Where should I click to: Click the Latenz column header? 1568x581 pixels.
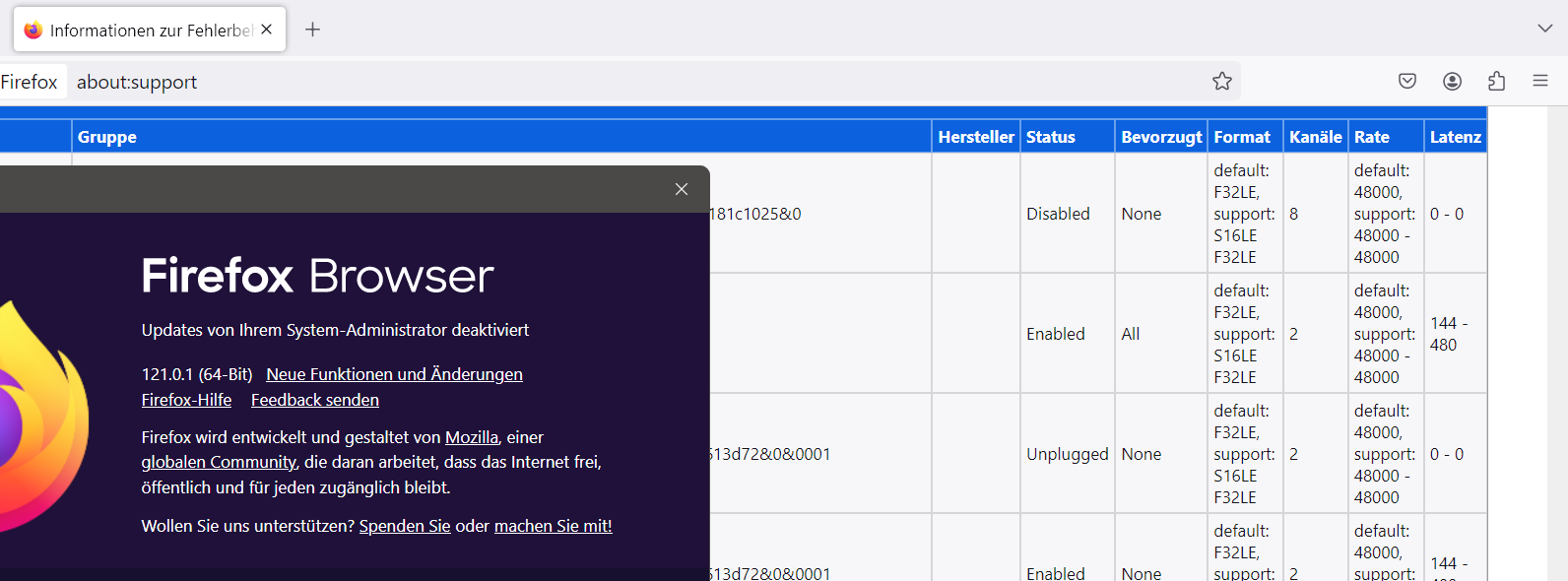tap(1455, 137)
